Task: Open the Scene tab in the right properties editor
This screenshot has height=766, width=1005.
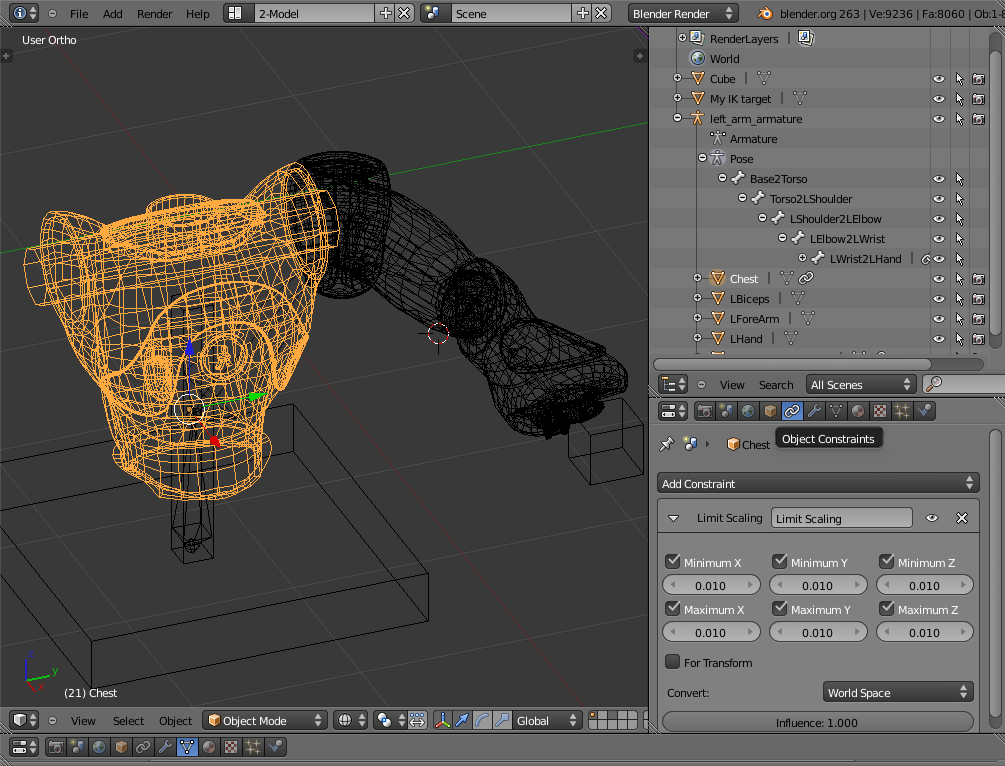Action: tap(726, 411)
